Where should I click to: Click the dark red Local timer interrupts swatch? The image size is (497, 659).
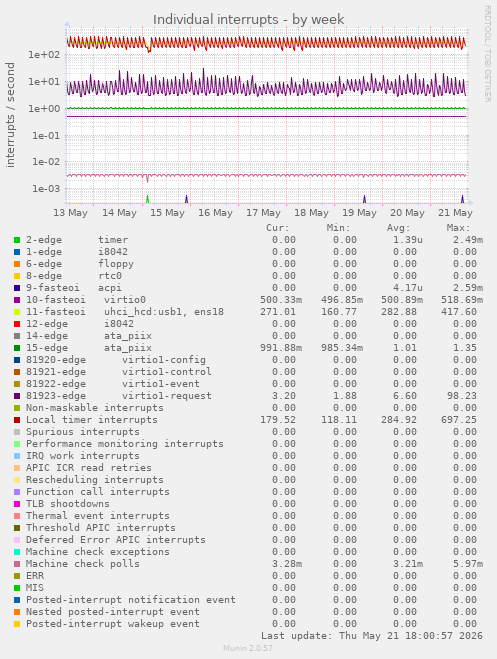pyautogui.click(x=17, y=420)
